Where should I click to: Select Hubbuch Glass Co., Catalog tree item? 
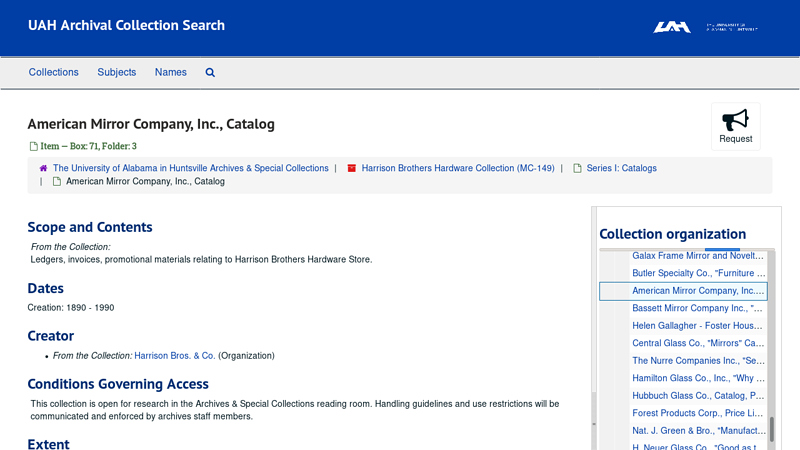click(697, 395)
